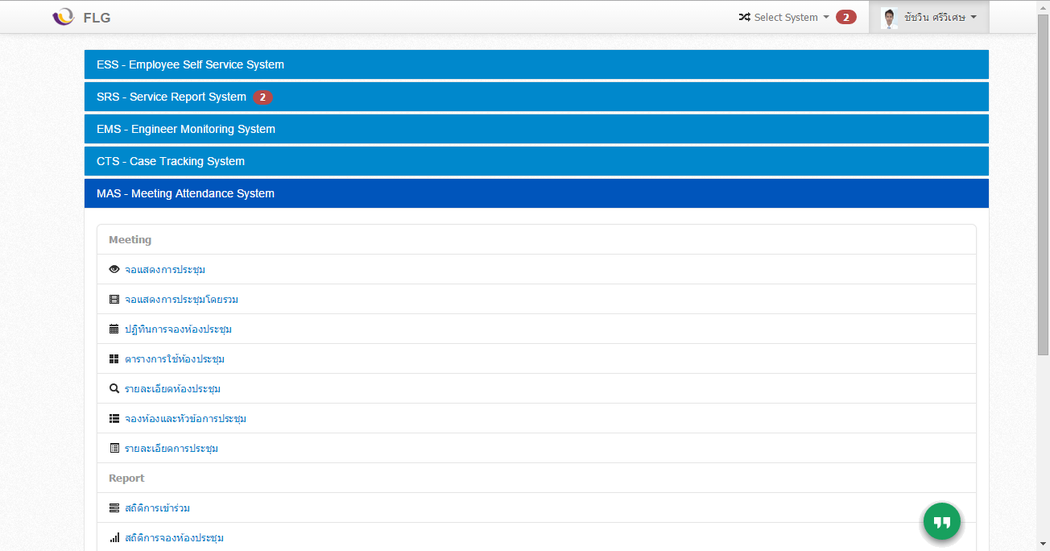
Task: Click the signal bars icon for สถิติการจองห้องประชุม
Action: pos(114,538)
